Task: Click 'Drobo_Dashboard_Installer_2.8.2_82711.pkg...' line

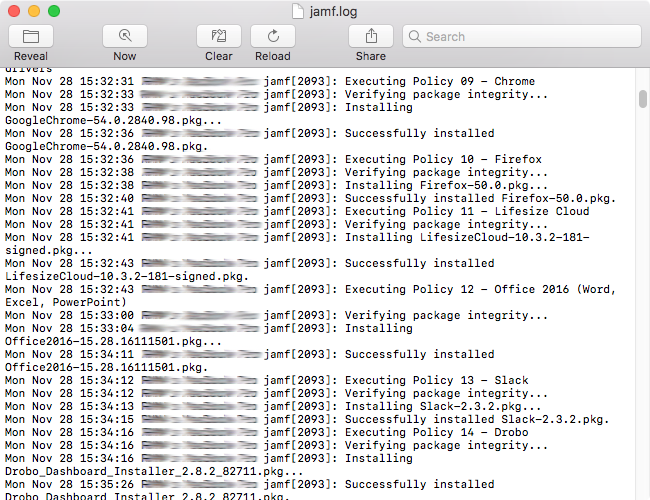Action: pos(154,471)
